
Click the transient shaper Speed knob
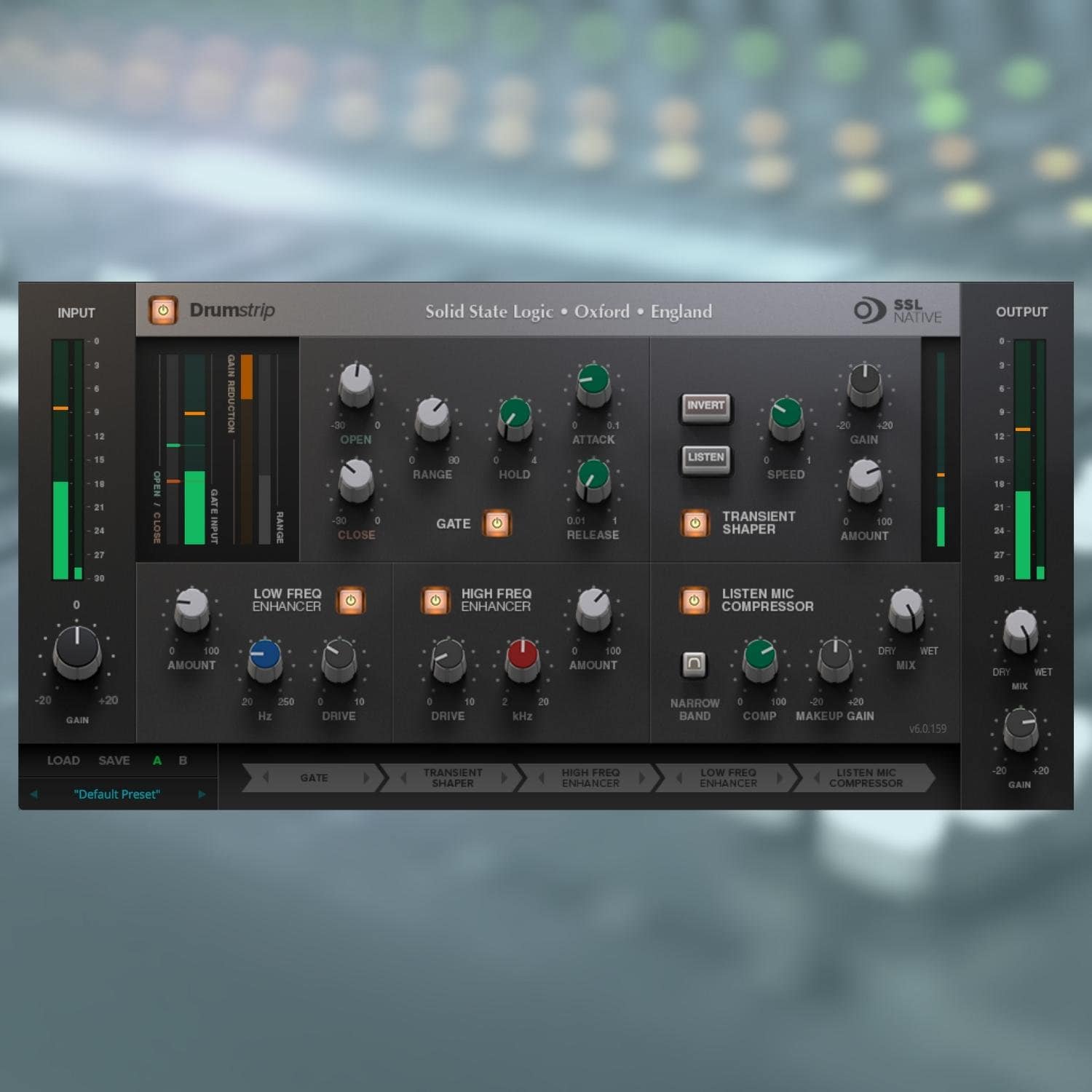[x=786, y=419]
